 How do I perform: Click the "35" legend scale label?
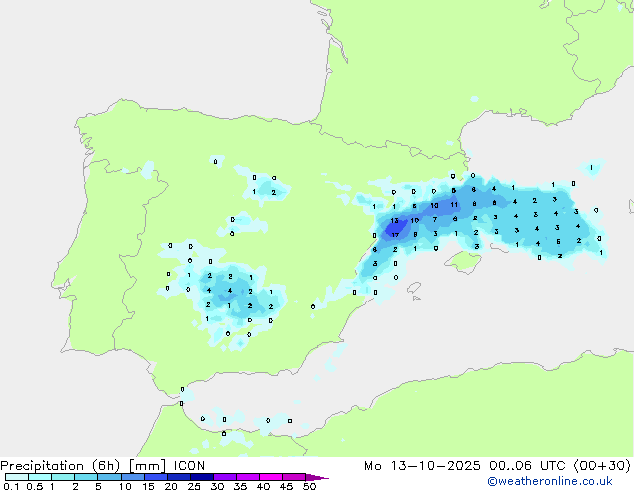point(240,486)
